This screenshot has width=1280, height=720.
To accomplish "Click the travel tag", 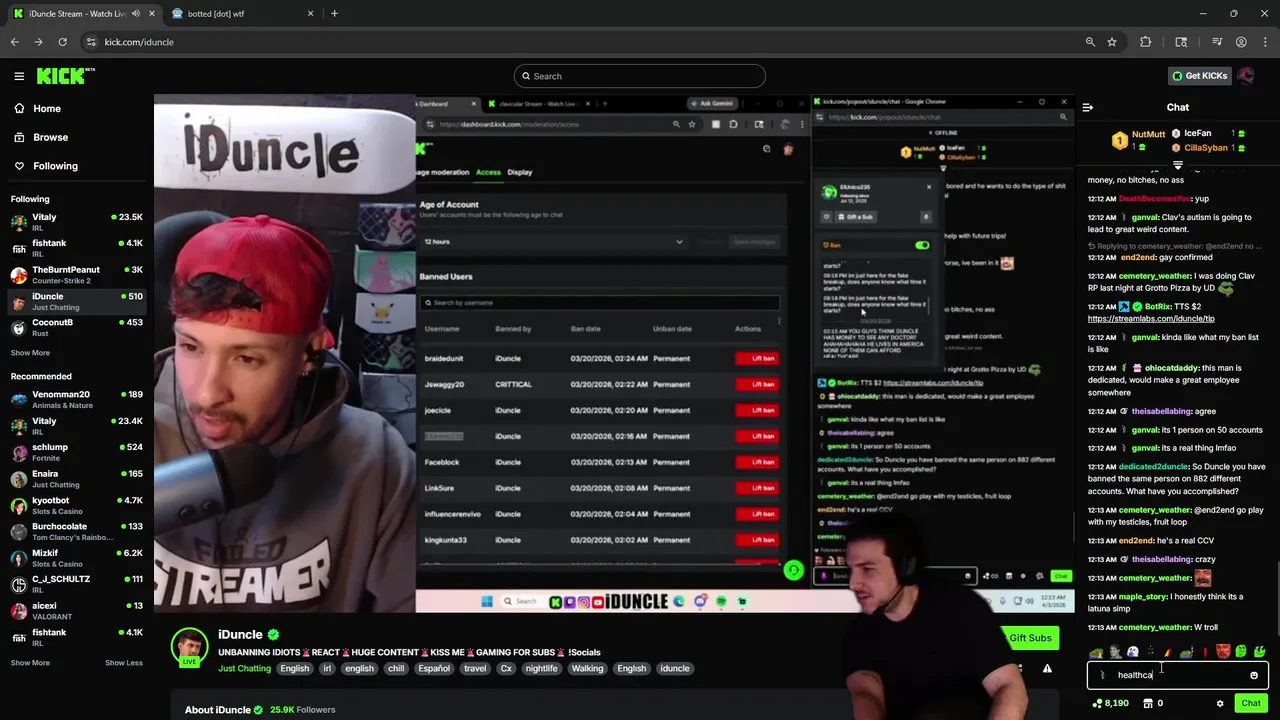I will coord(475,669).
